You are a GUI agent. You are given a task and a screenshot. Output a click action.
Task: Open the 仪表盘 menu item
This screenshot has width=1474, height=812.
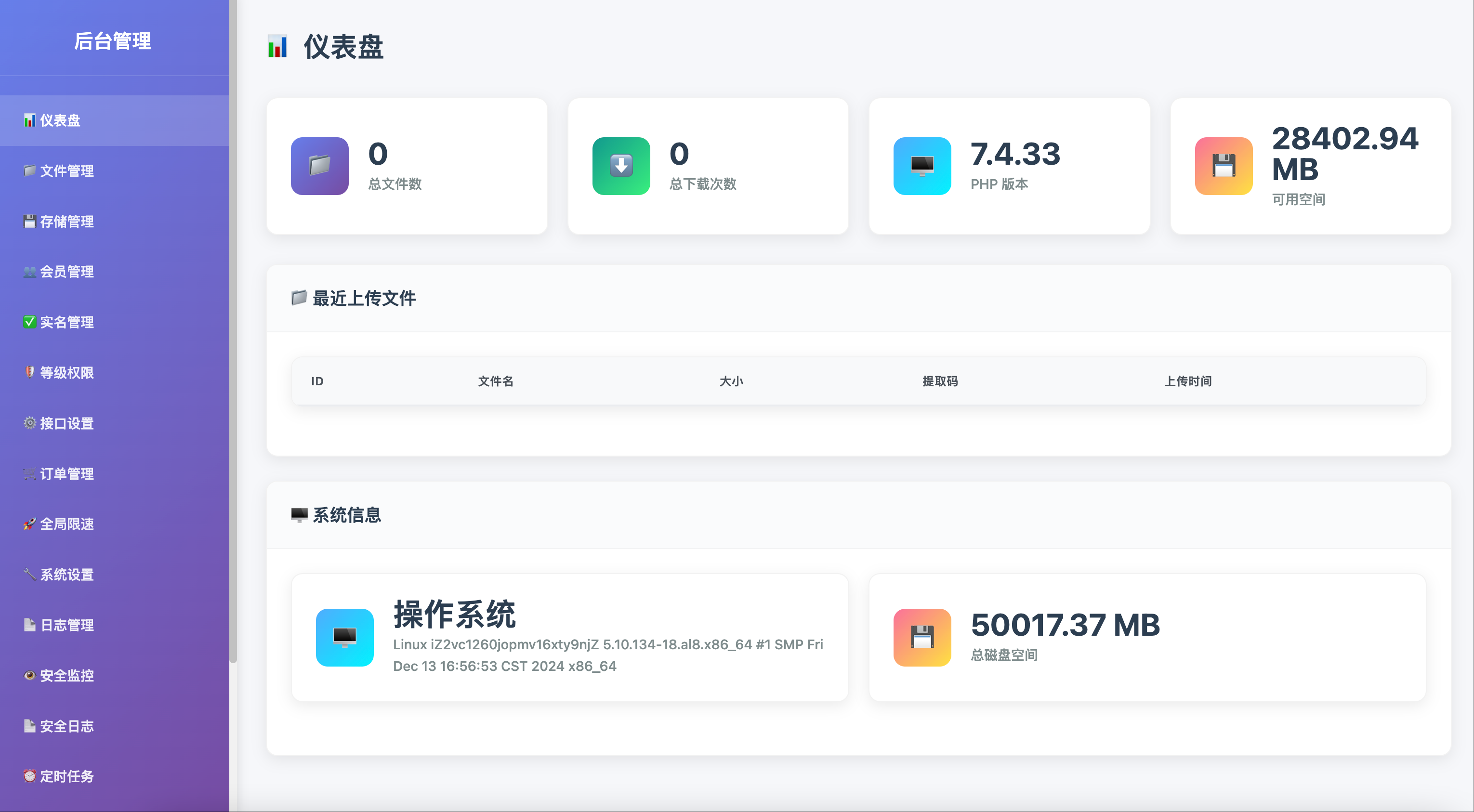pyautogui.click(x=115, y=120)
